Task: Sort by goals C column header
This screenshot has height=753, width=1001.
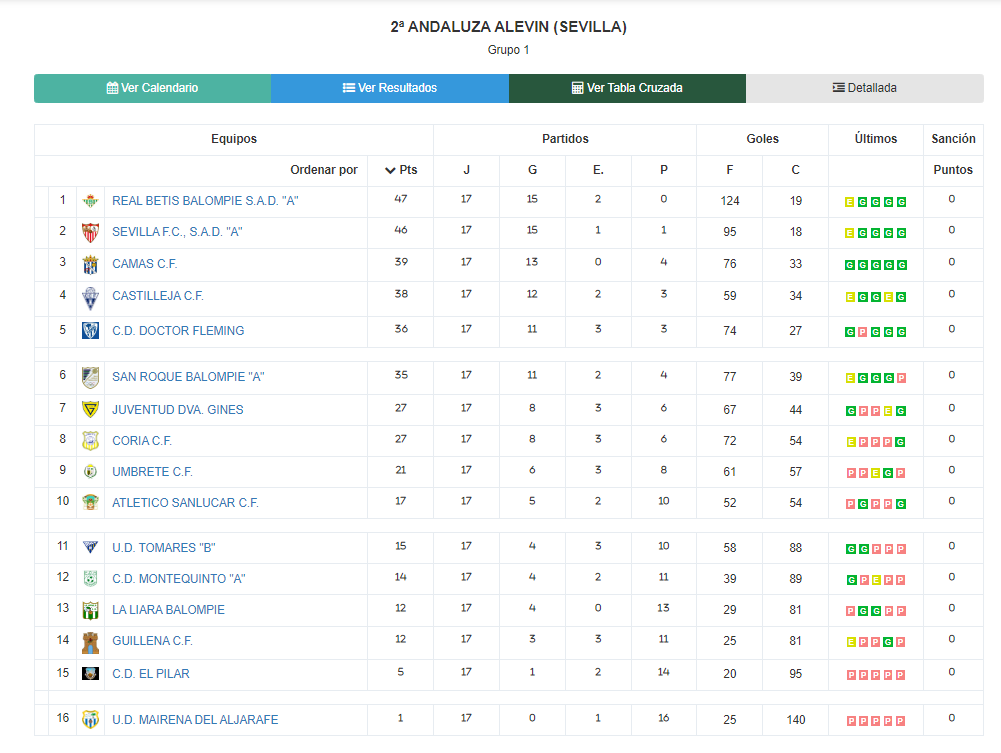Action: click(795, 170)
